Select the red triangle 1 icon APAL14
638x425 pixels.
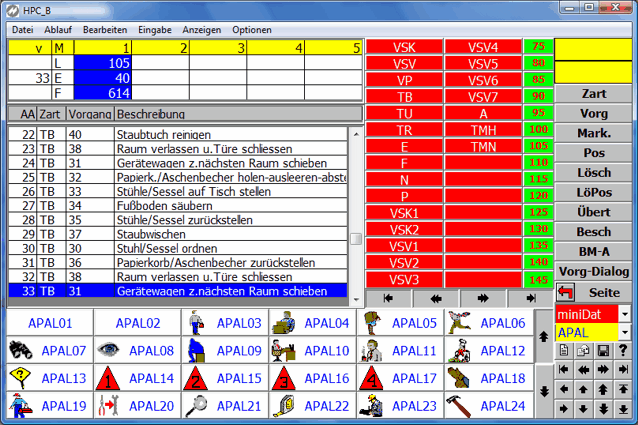tap(108, 379)
